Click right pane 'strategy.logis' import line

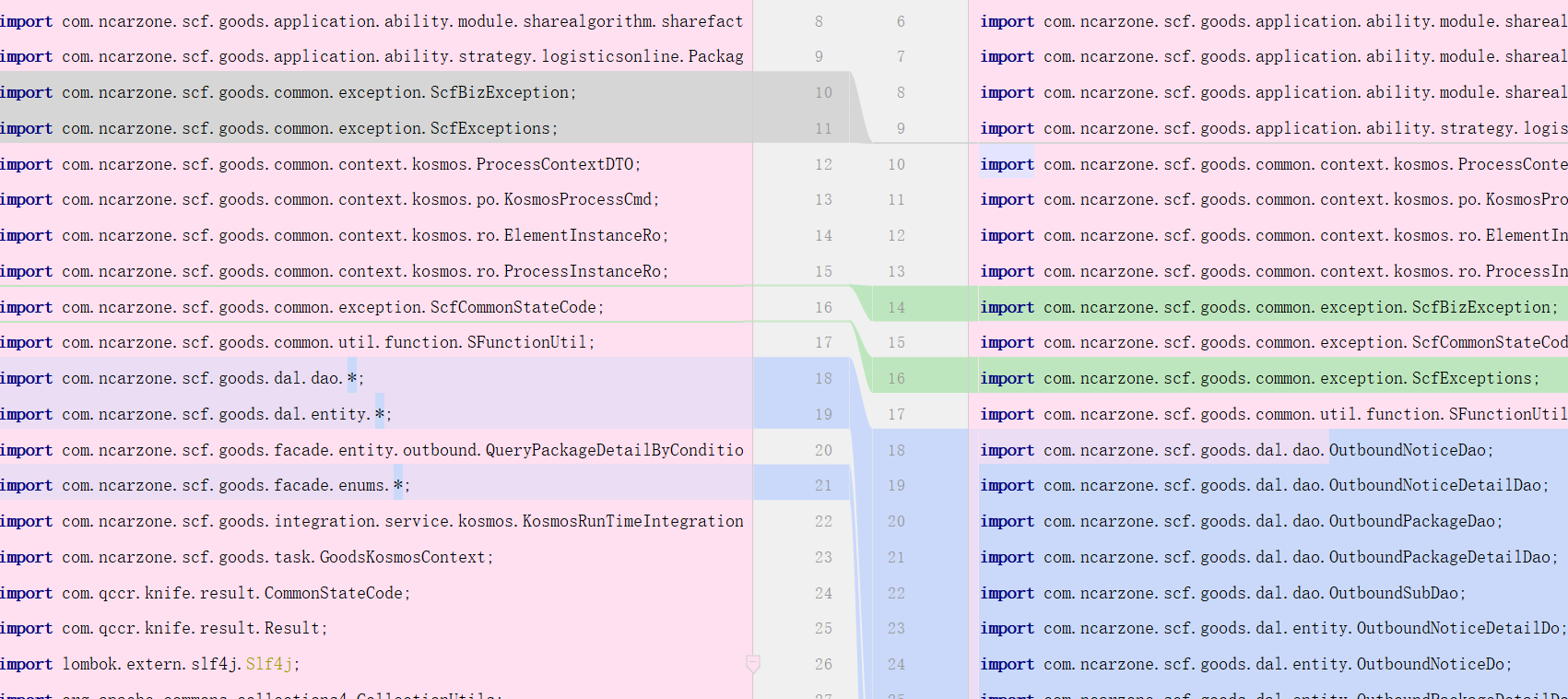tap(1273, 128)
